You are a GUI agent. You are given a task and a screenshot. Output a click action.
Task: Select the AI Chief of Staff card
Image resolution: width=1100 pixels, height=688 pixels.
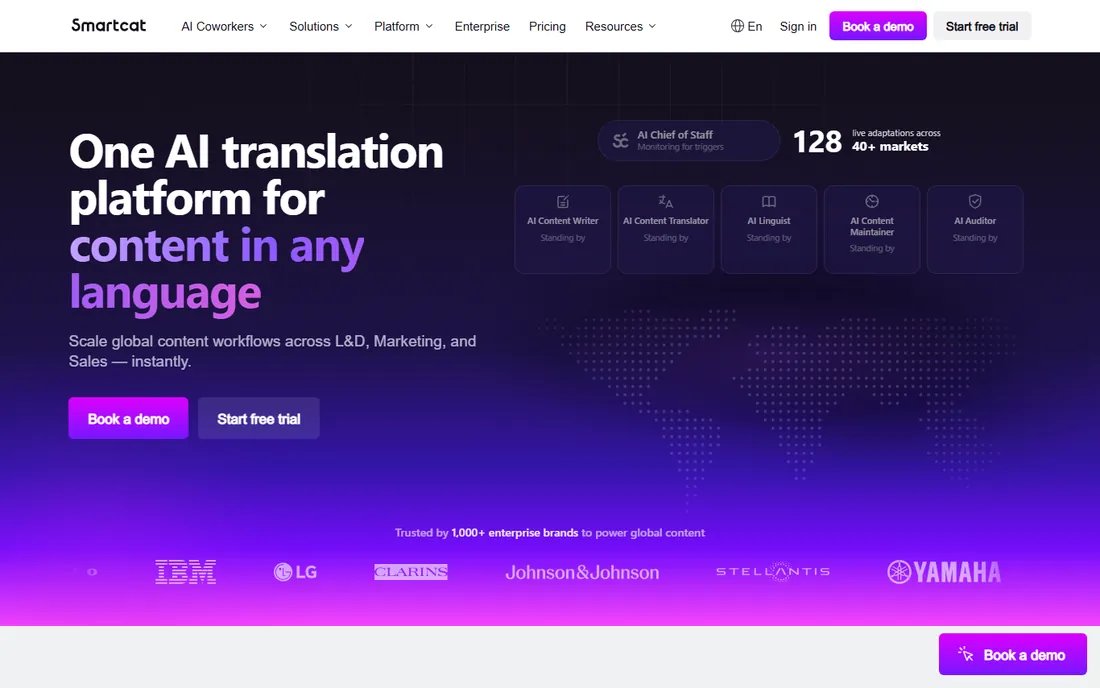[688, 140]
